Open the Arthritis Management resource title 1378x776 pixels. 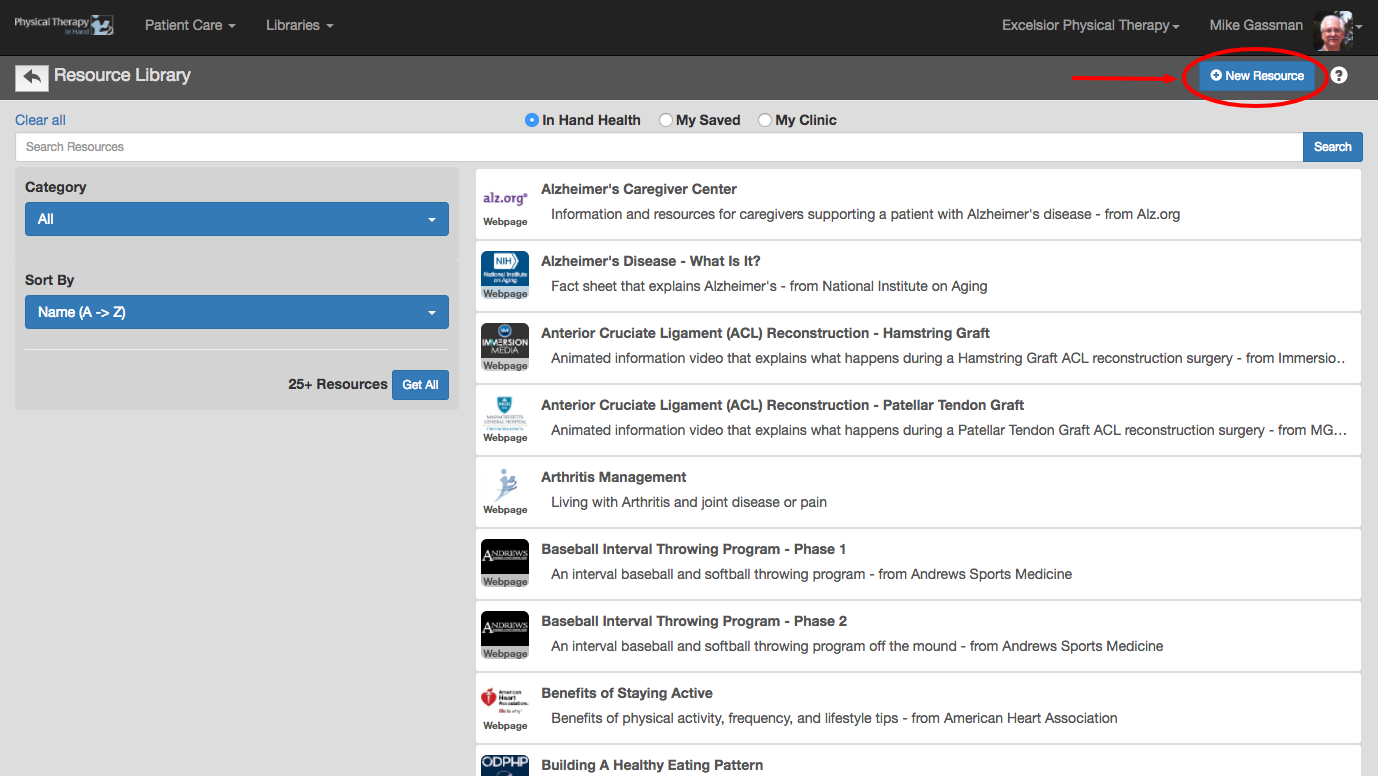[614, 477]
